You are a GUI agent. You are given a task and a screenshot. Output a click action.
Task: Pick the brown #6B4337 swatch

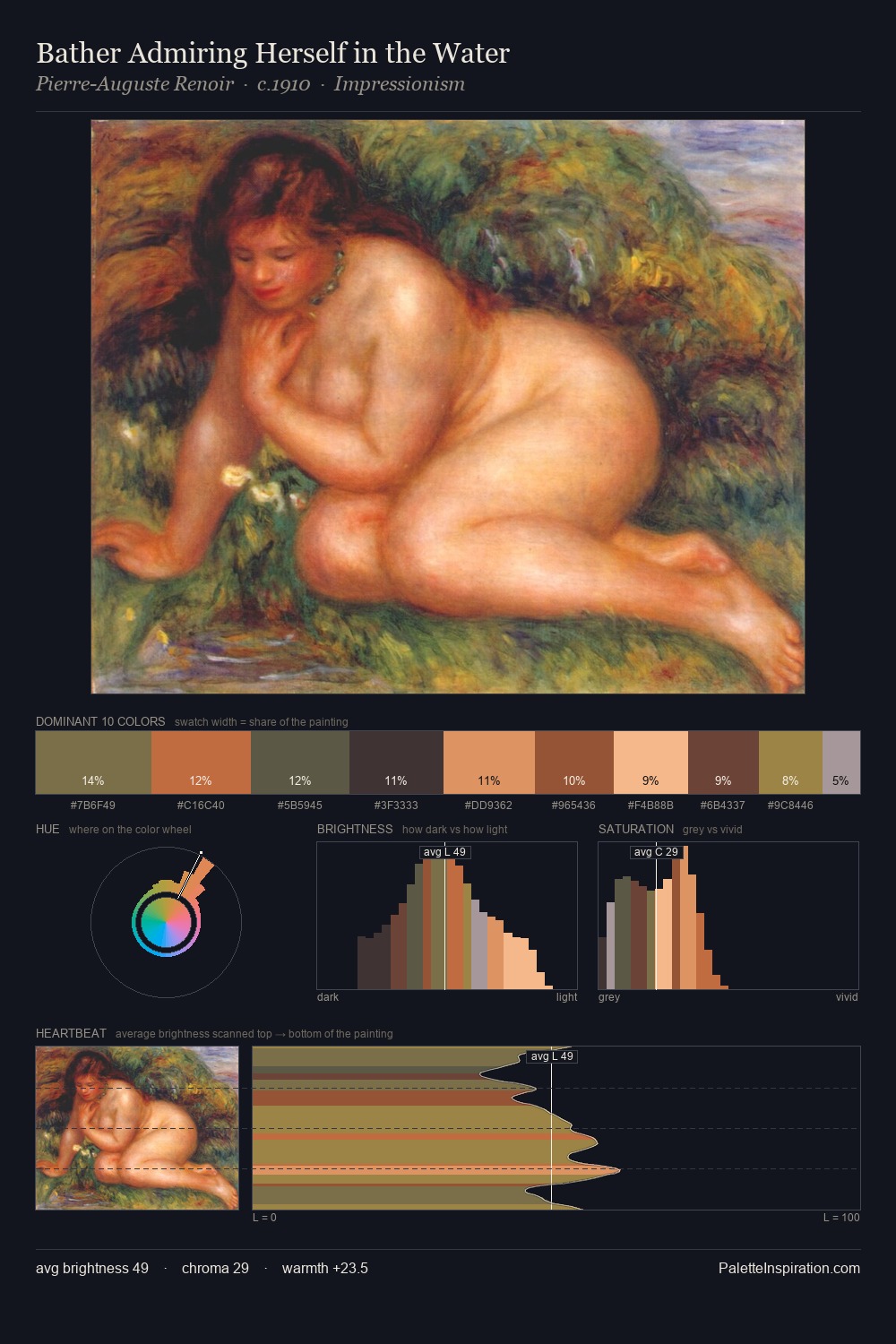723,762
